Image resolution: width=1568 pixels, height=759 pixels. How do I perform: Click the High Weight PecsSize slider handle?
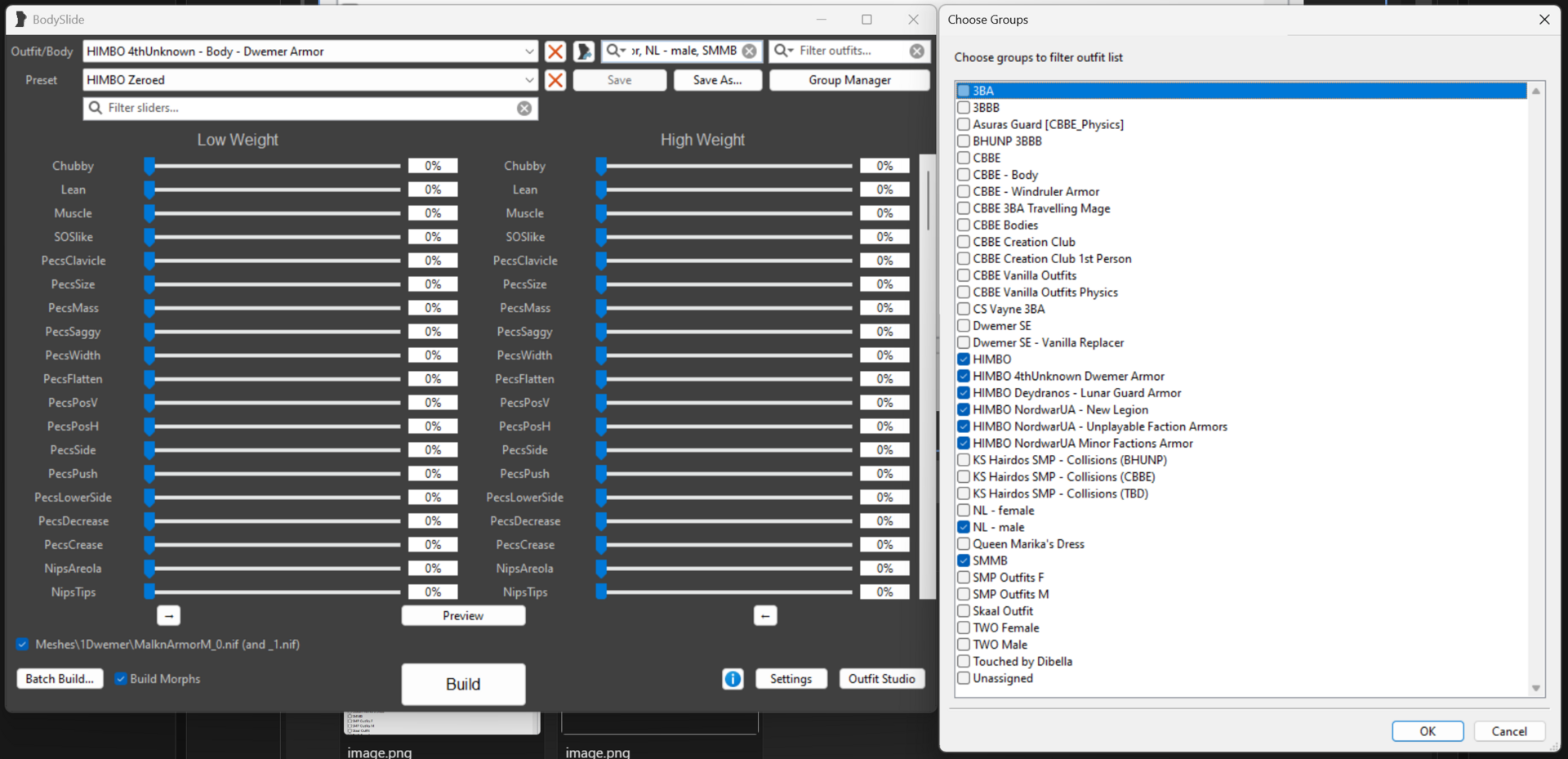click(601, 284)
